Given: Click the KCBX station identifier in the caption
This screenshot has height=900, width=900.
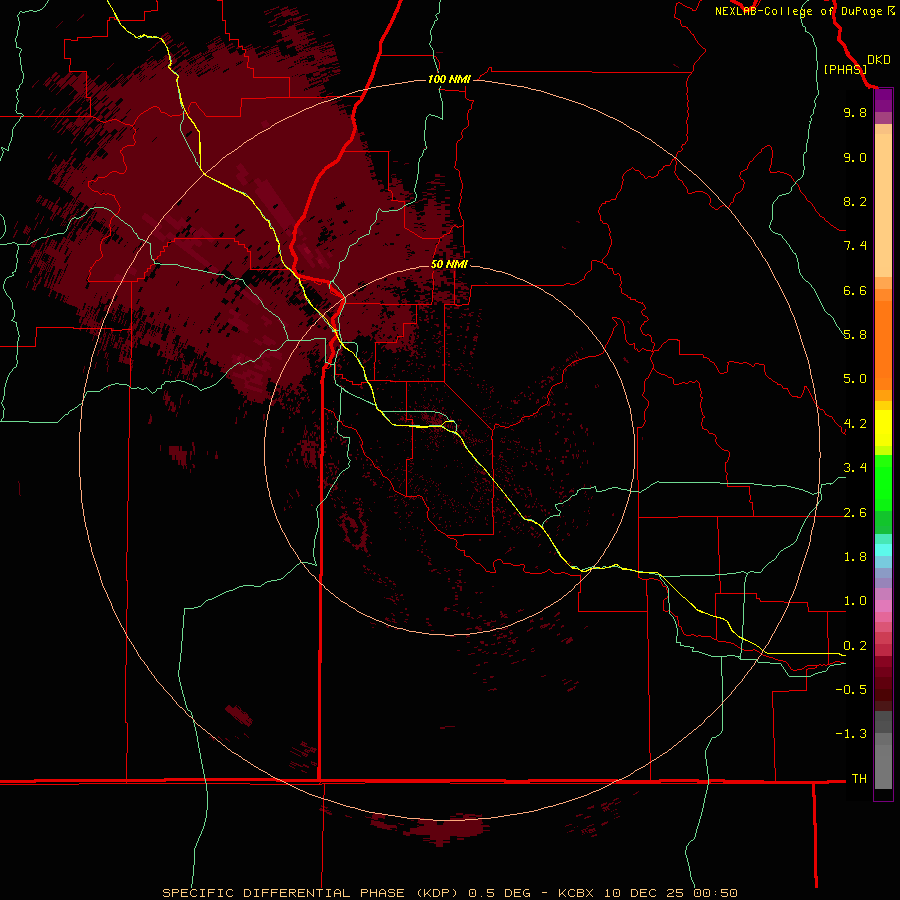Looking at the screenshot, I should click(577, 893).
